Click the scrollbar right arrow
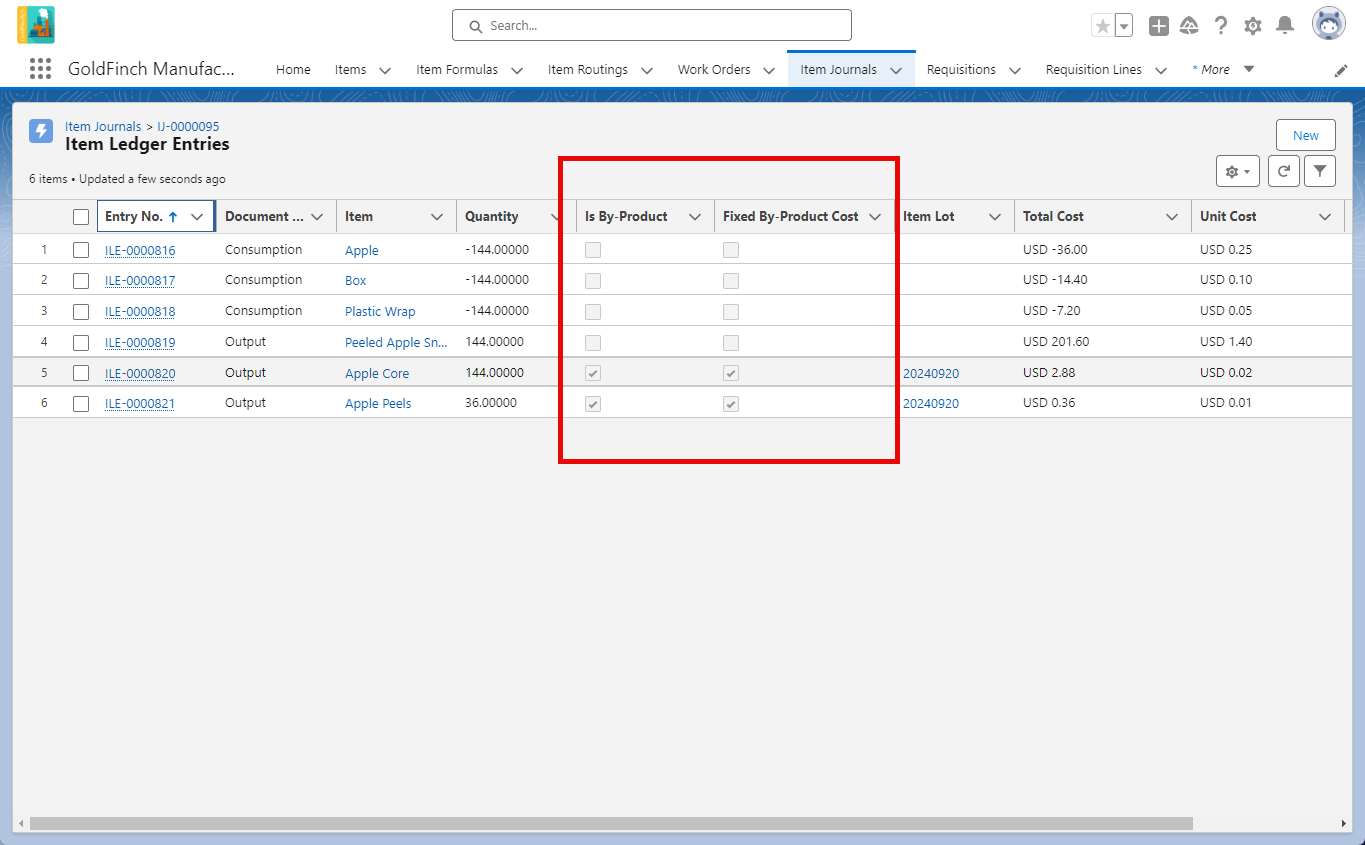This screenshot has width=1365, height=845. pos(1344,824)
